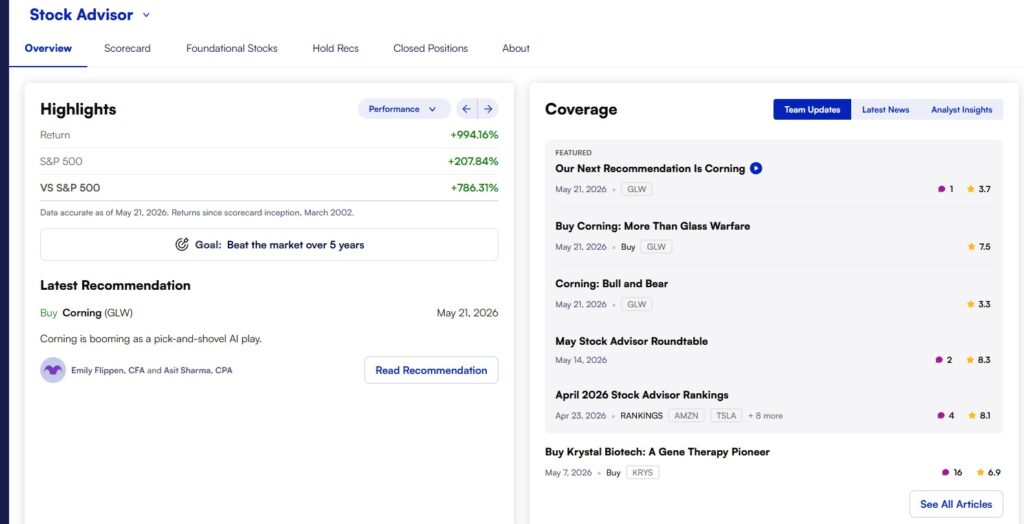This screenshot has width=1024, height=524.
Task: Open 'Corning: Bull and Bear' article
Action: click(x=611, y=284)
